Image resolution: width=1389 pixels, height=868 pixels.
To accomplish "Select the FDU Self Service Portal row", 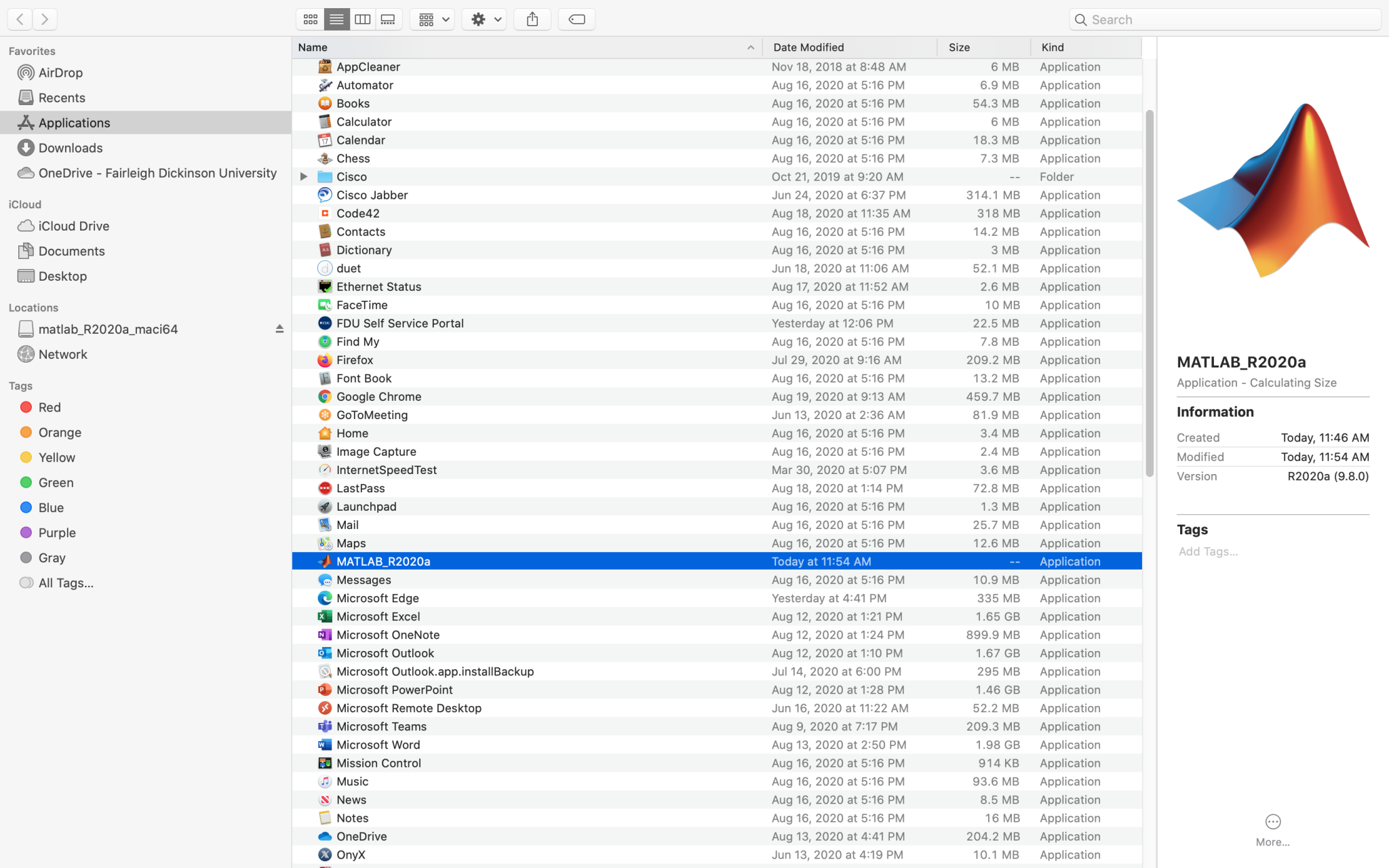I will tap(717, 323).
